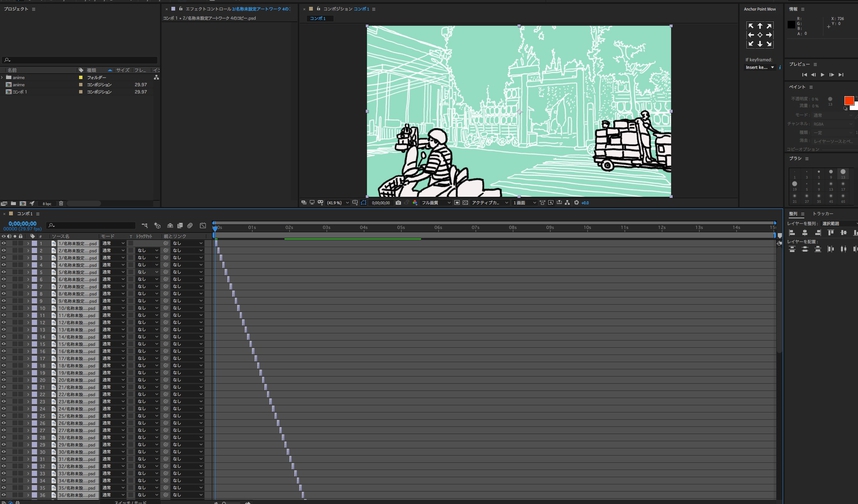The image size is (858, 504).
Task: Click the center anchor point icon
Action: (759, 35)
